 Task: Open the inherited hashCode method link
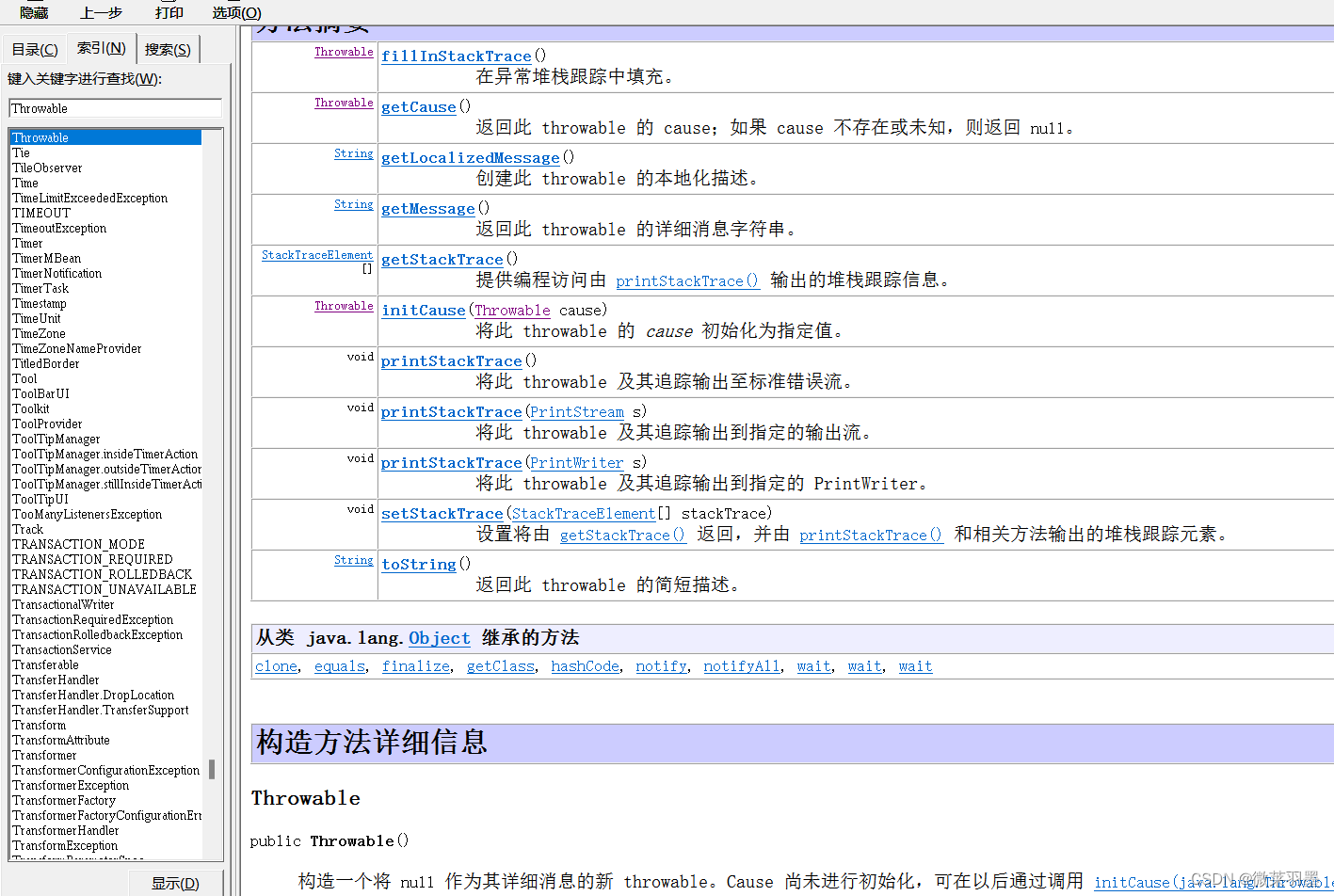585,666
